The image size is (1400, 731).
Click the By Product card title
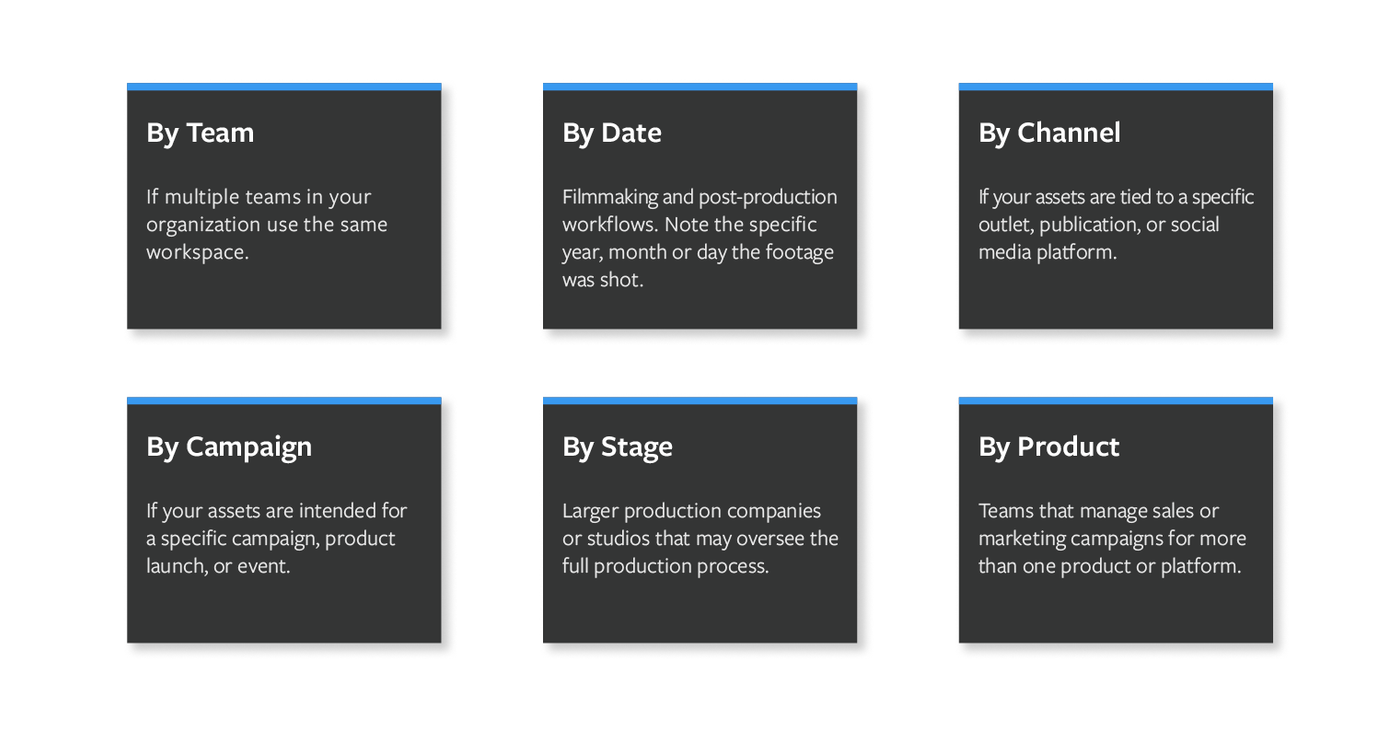[x=1049, y=447]
